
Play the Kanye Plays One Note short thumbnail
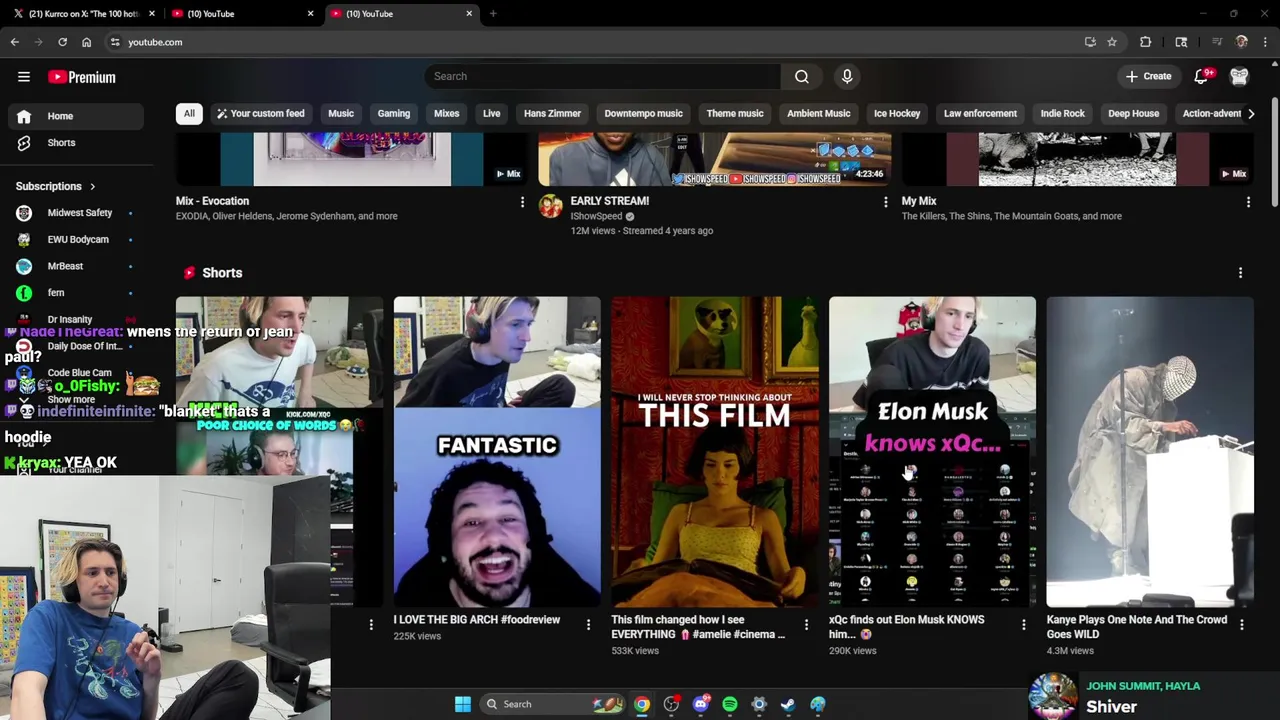point(1149,452)
